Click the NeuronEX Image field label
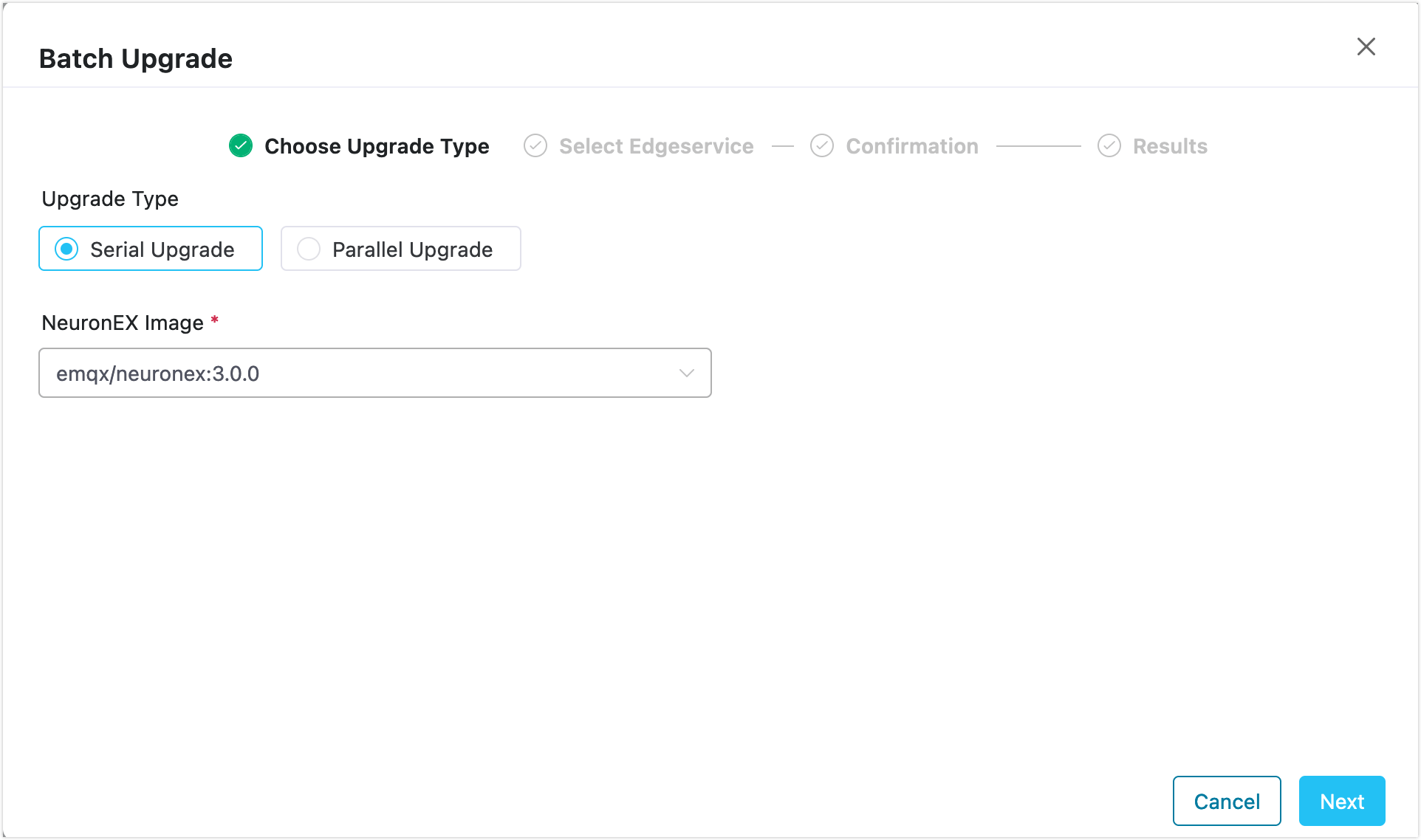Image resolution: width=1421 pixels, height=840 pixels. pyautogui.click(x=123, y=323)
